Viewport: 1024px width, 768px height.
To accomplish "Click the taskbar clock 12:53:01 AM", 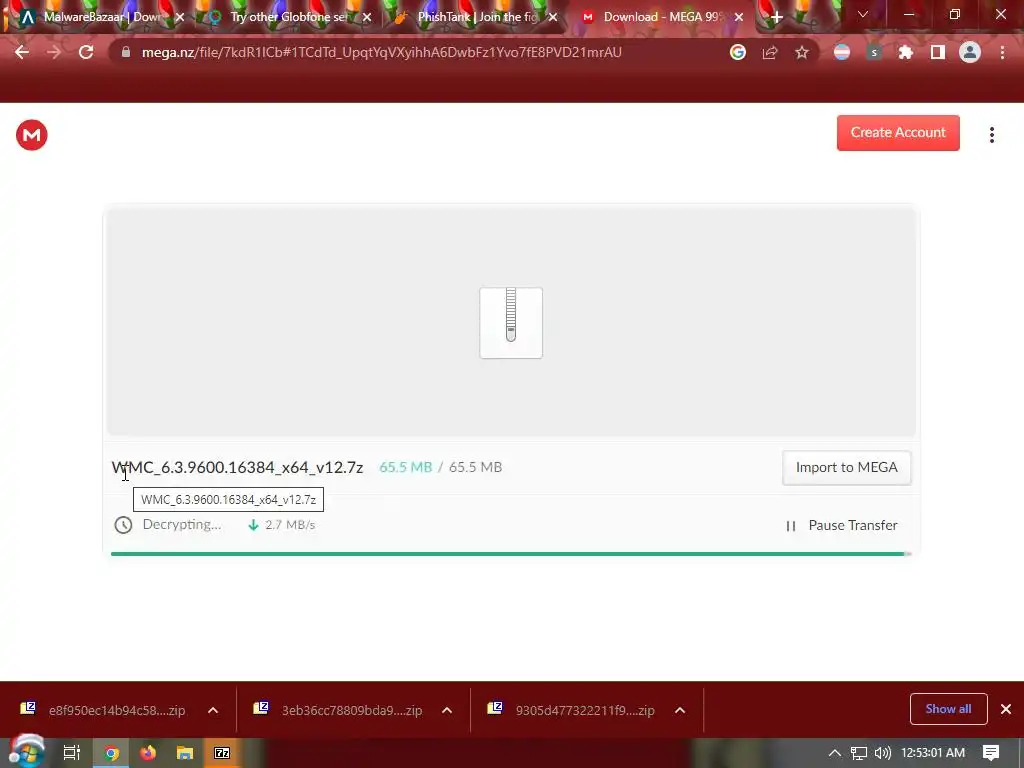I will (933, 753).
